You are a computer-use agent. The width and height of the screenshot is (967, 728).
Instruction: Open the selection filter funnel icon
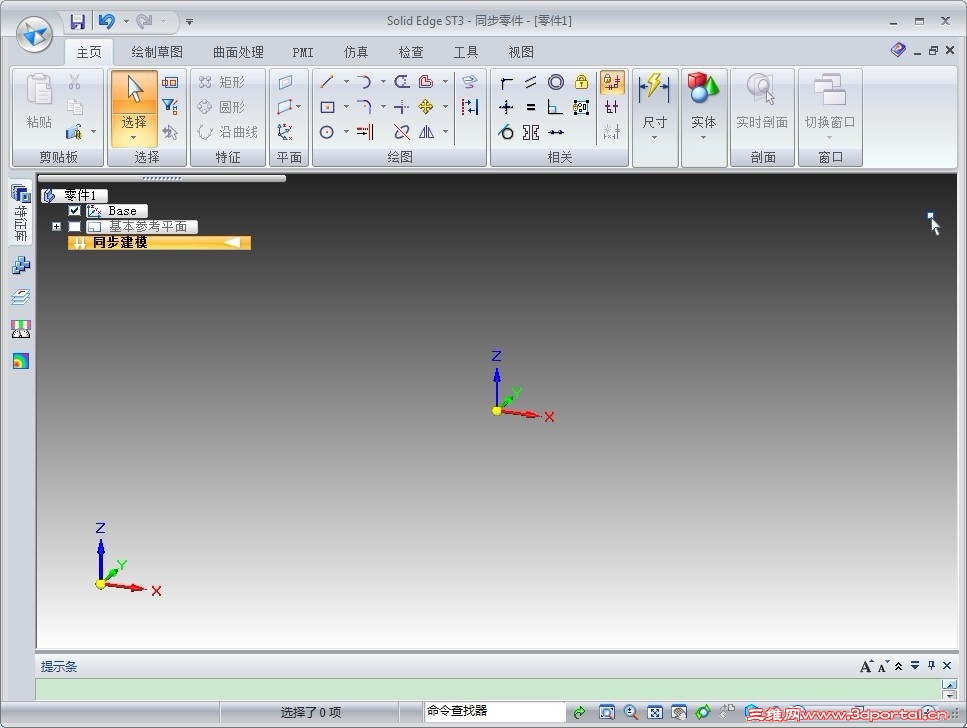[170, 107]
